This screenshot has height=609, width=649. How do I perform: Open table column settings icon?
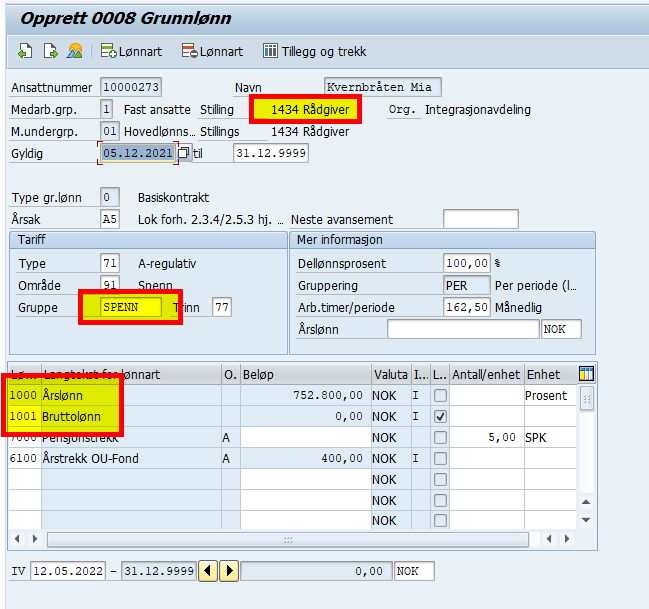click(586, 374)
